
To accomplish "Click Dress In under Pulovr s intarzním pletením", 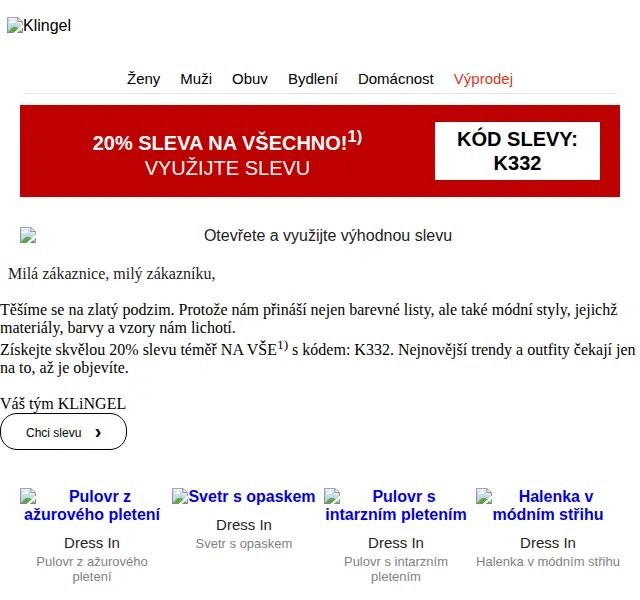I will [396, 543].
